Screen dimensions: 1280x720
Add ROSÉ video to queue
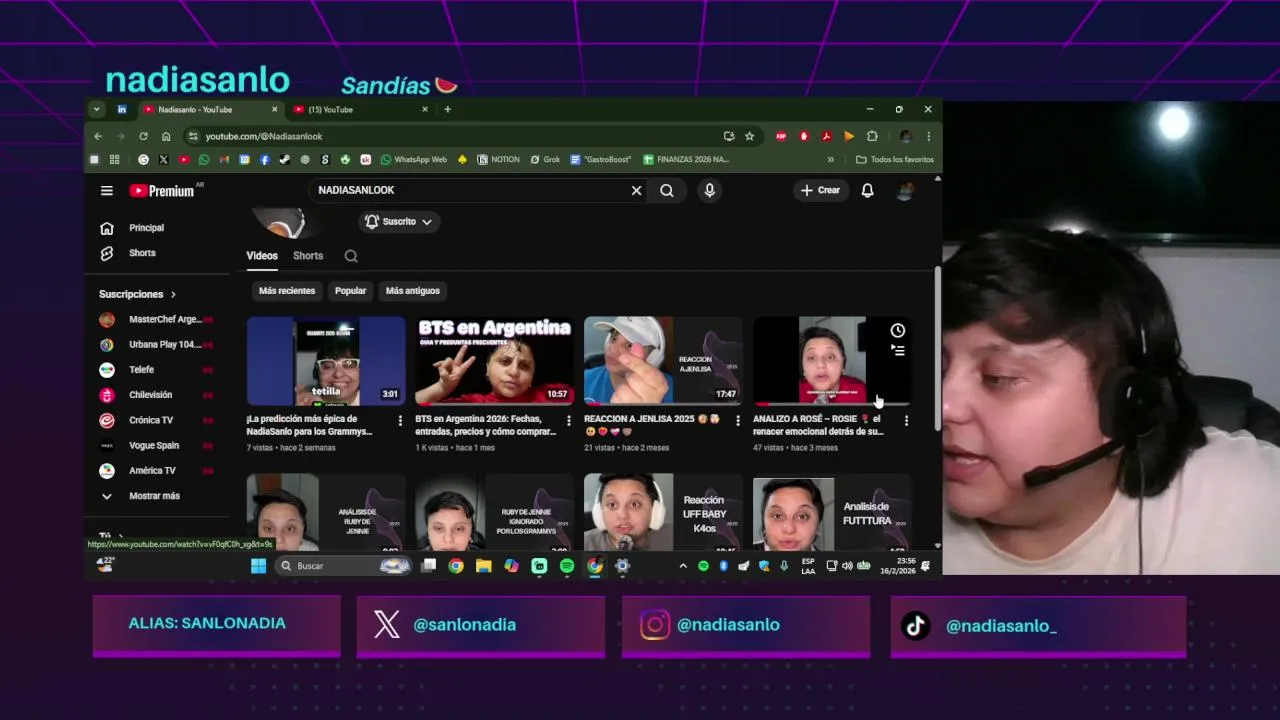(x=898, y=350)
